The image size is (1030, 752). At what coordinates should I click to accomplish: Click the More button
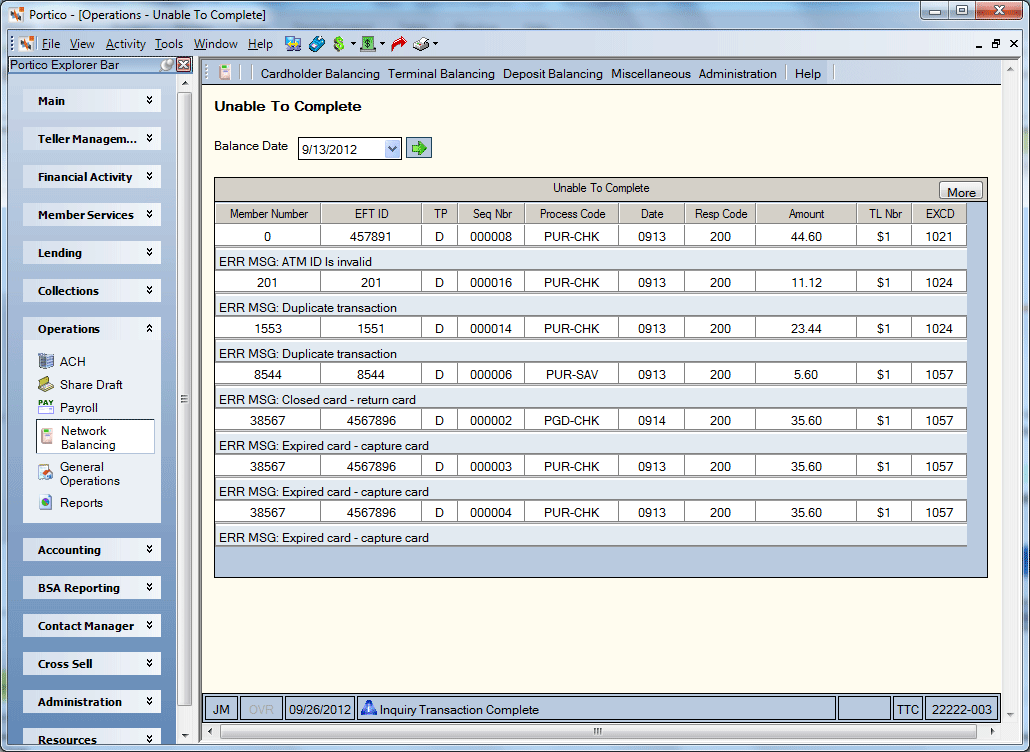click(x=960, y=191)
